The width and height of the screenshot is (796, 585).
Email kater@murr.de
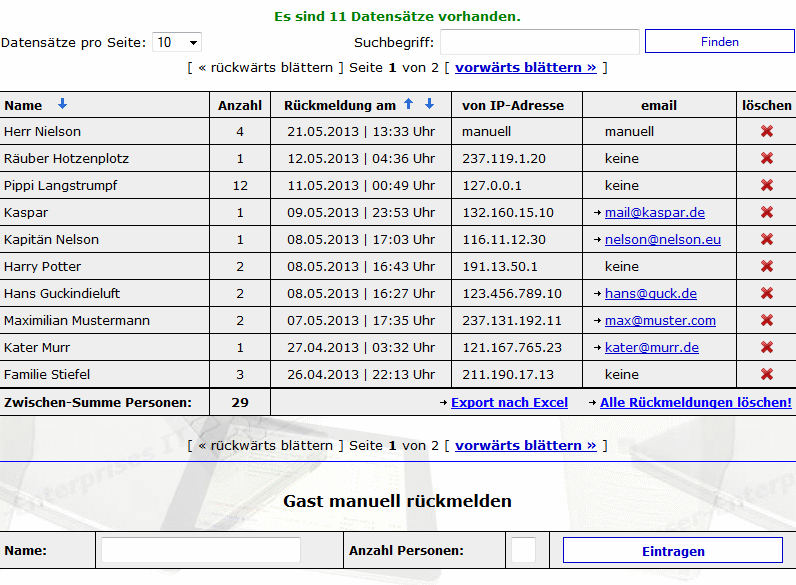(652, 347)
